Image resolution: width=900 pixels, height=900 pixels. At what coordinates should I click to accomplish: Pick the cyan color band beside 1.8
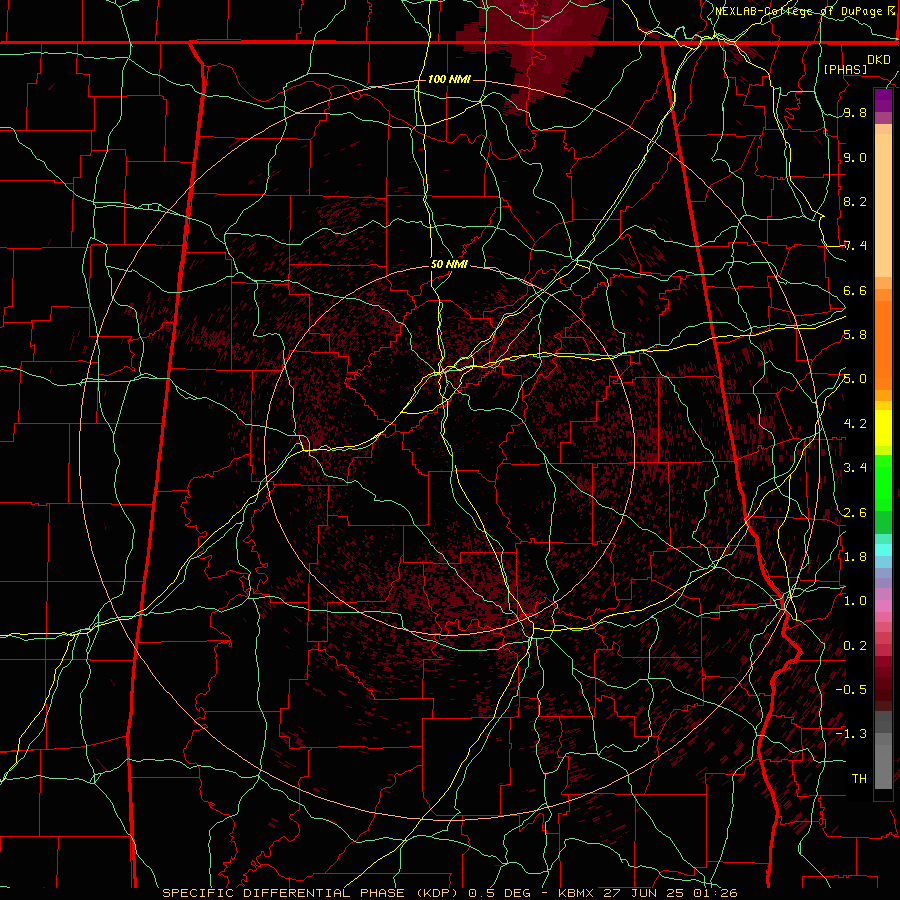coord(883,550)
